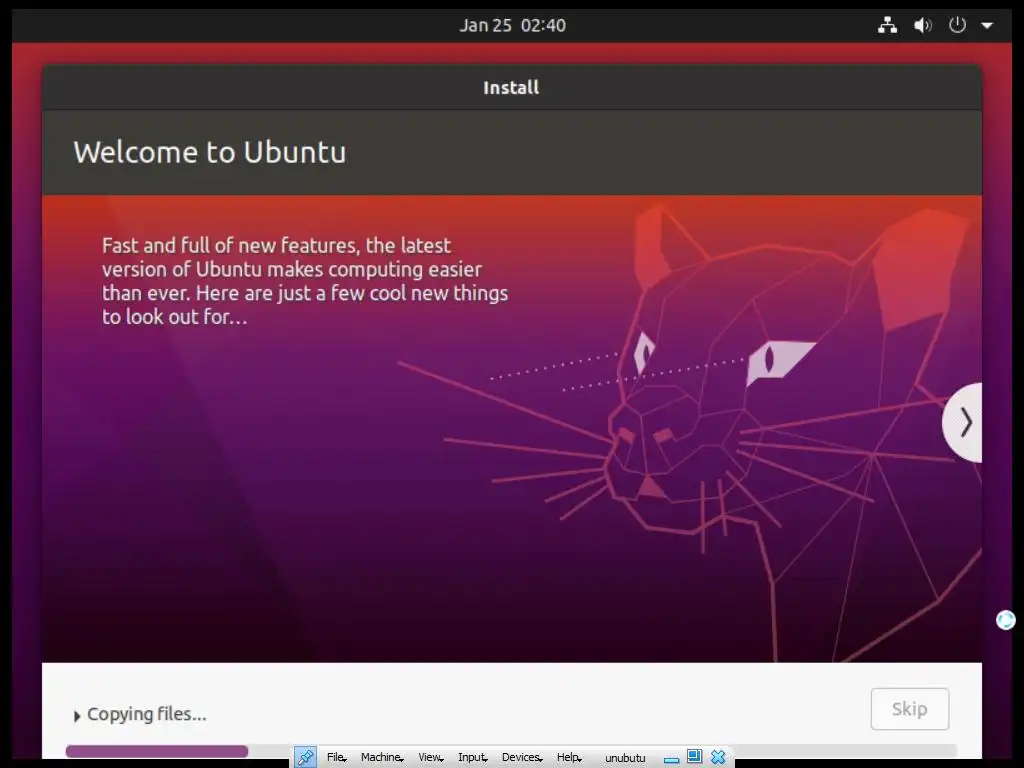
Task: Minimize the VM with the mini-toolbar icon
Action: [671, 759]
